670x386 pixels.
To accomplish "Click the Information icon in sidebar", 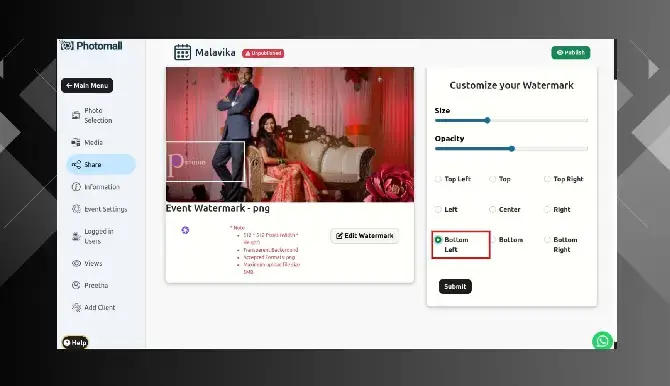I will point(76,187).
